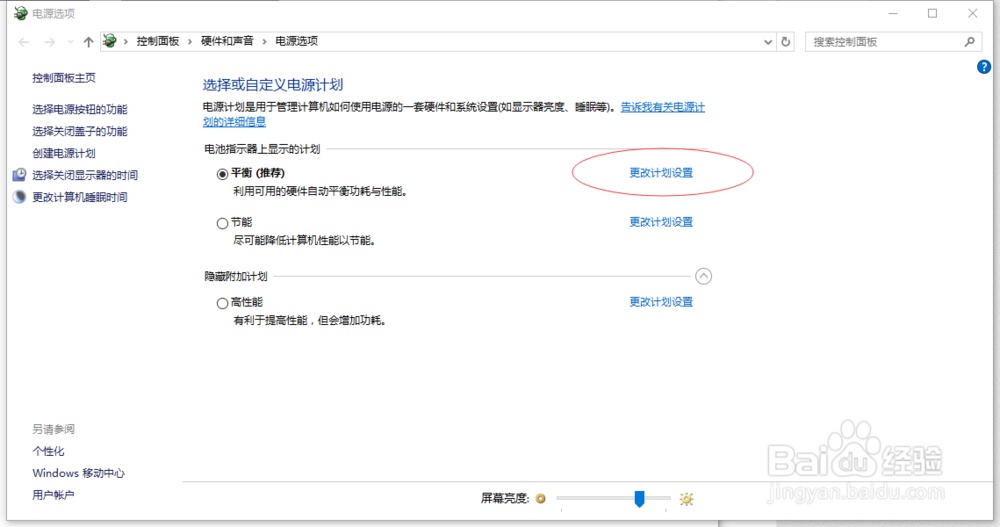Open the address bar history dropdown
The height and width of the screenshot is (527, 1000).
768,42
